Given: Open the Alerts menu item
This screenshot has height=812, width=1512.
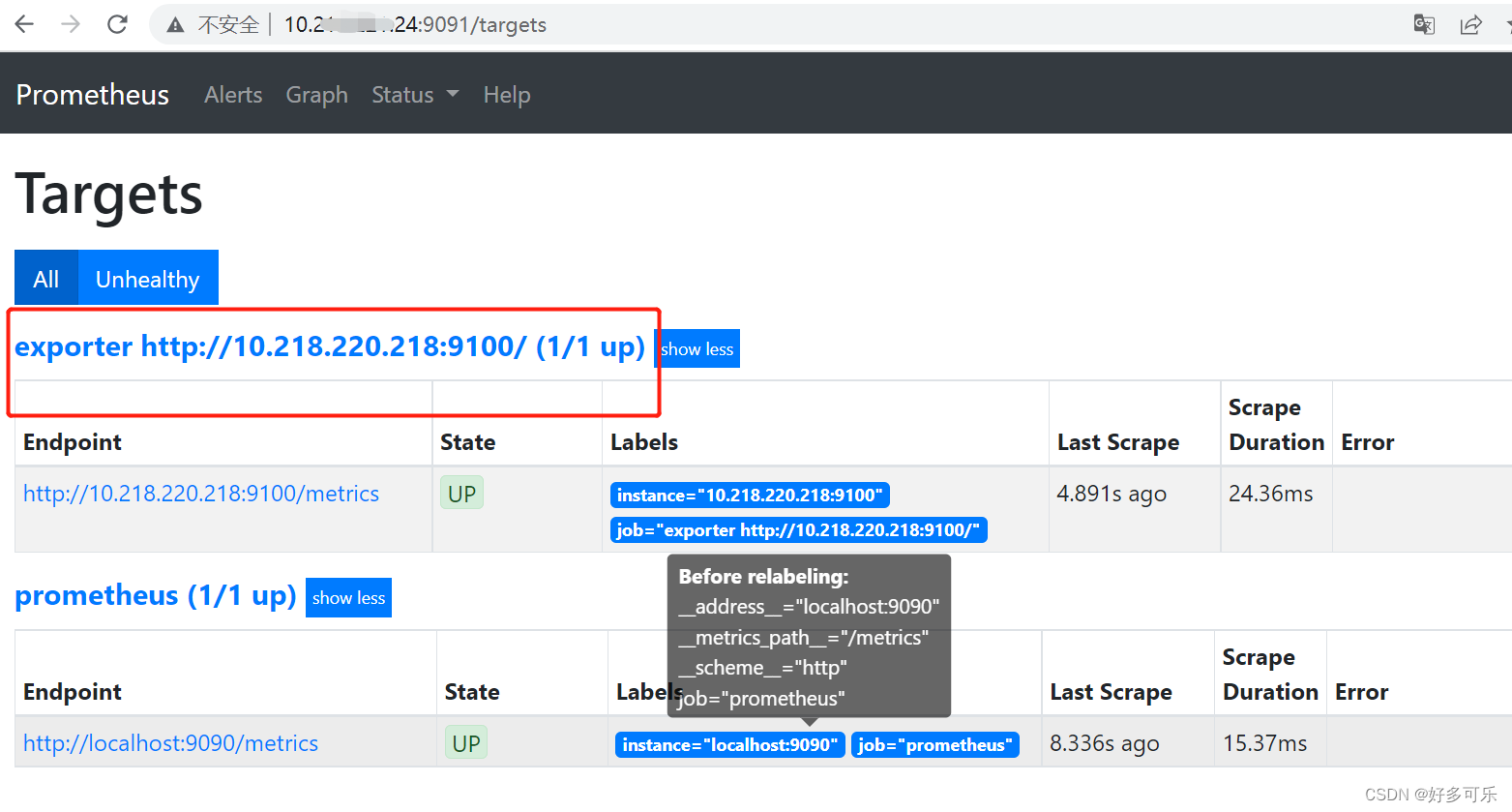Looking at the screenshot, I should pyautogui.click(x=233, y=95).
